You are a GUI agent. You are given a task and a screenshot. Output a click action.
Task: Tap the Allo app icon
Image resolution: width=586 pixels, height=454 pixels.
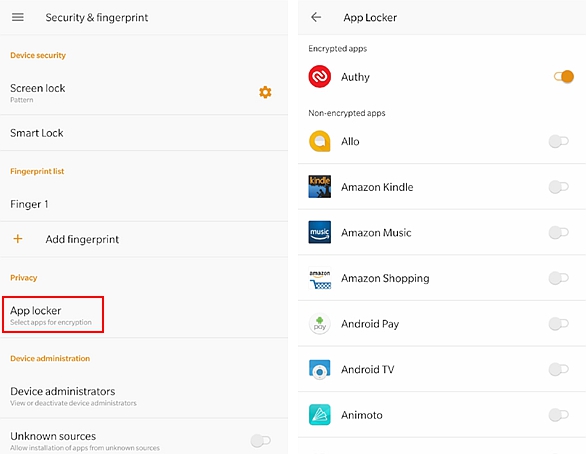point(320,141)
